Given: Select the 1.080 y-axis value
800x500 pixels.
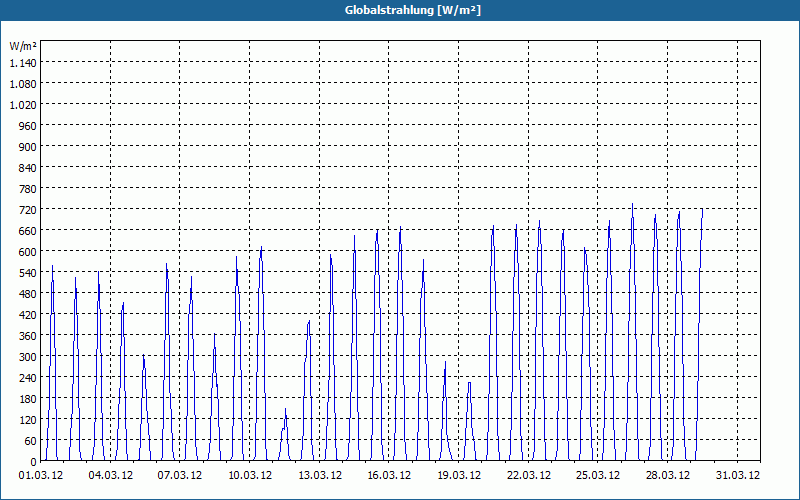Looking at the screenshot, I should [x=23, y=84].
